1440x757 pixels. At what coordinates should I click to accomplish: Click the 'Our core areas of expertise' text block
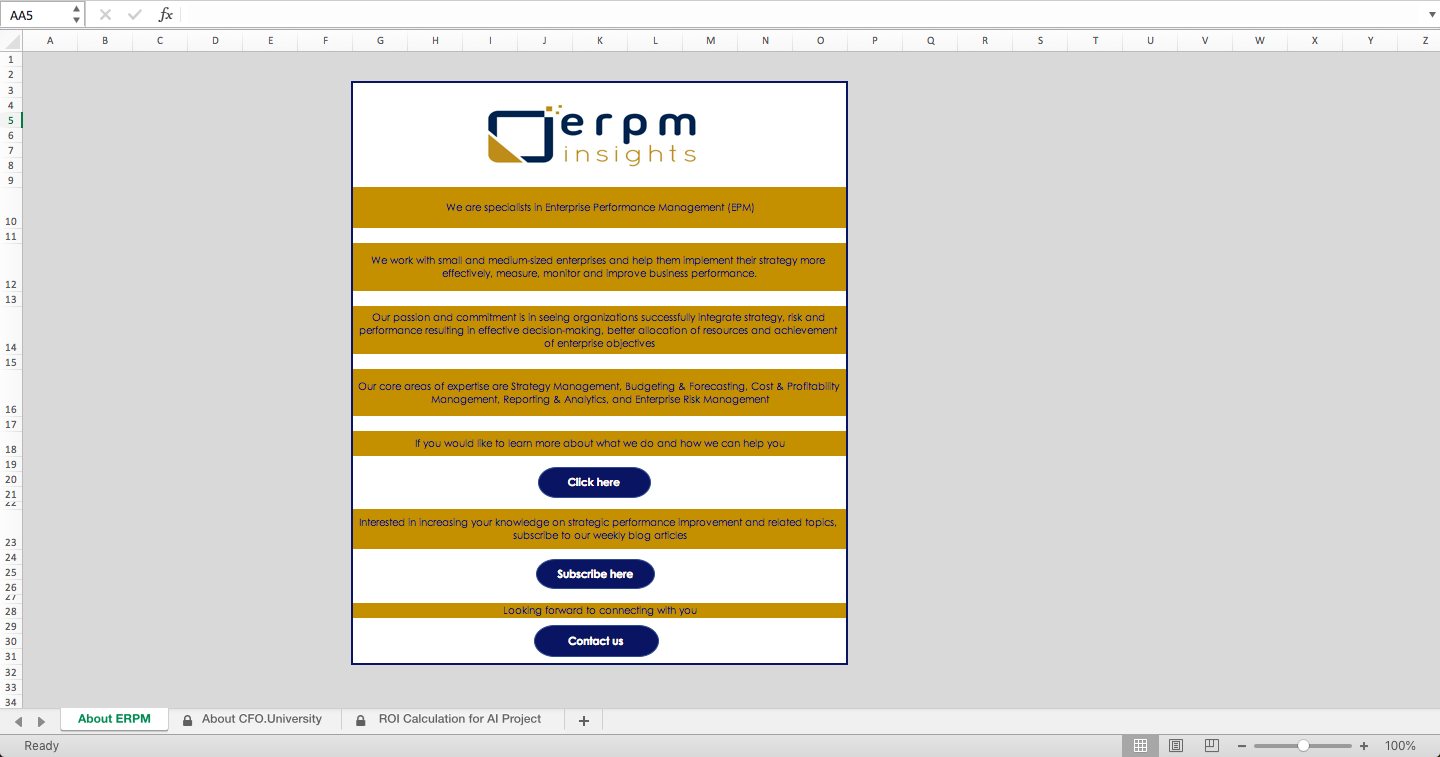(x=600, y=393)
